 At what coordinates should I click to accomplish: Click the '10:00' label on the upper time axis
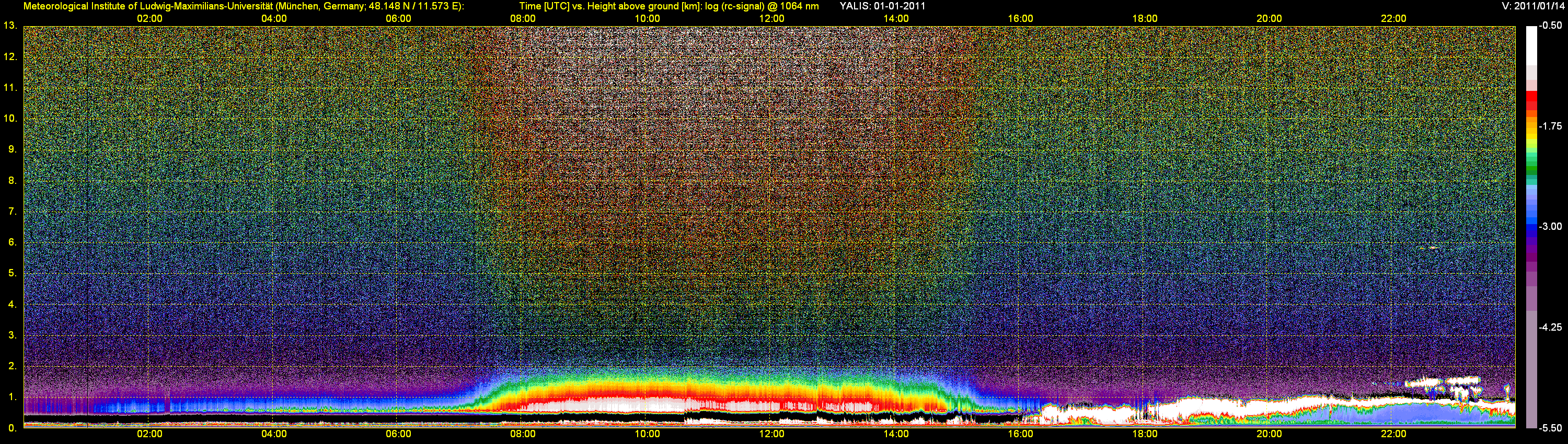coord(647,19)
